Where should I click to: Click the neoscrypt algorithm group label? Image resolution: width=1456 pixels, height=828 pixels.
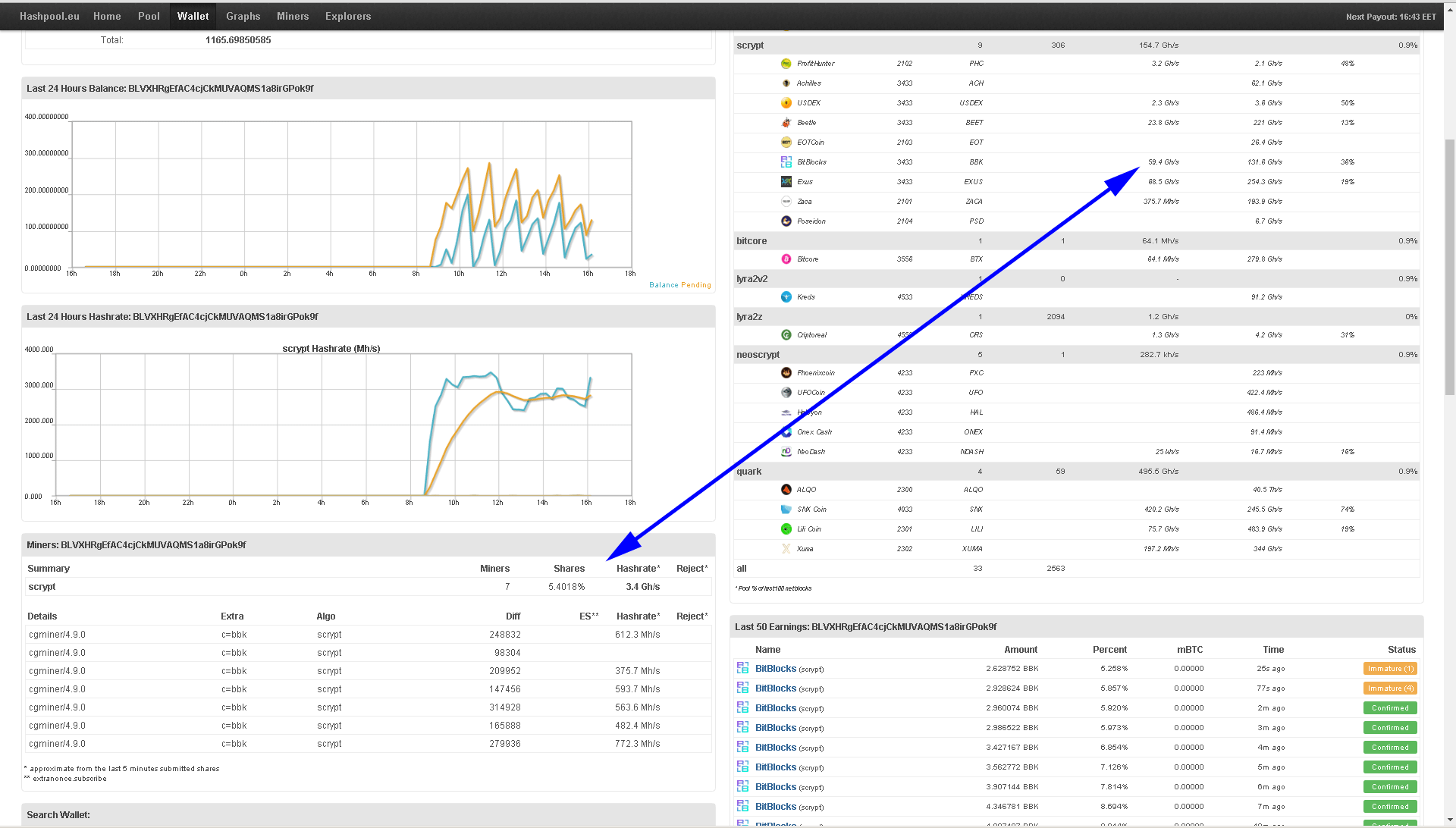pos(758,355)
